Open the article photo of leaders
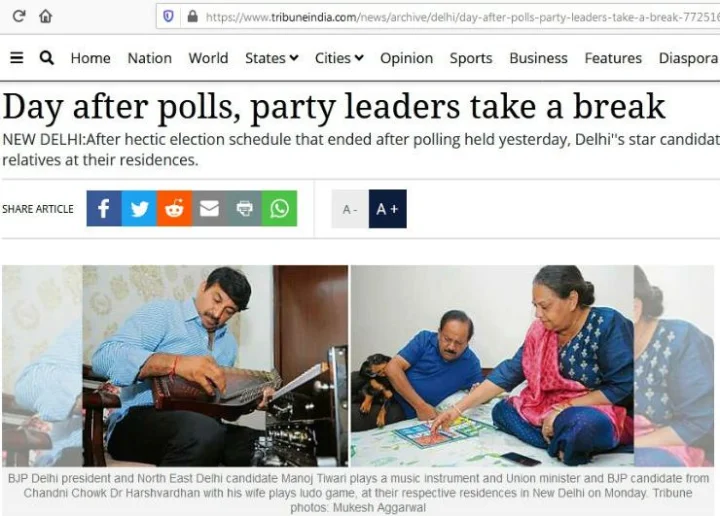 coord(358,366)
